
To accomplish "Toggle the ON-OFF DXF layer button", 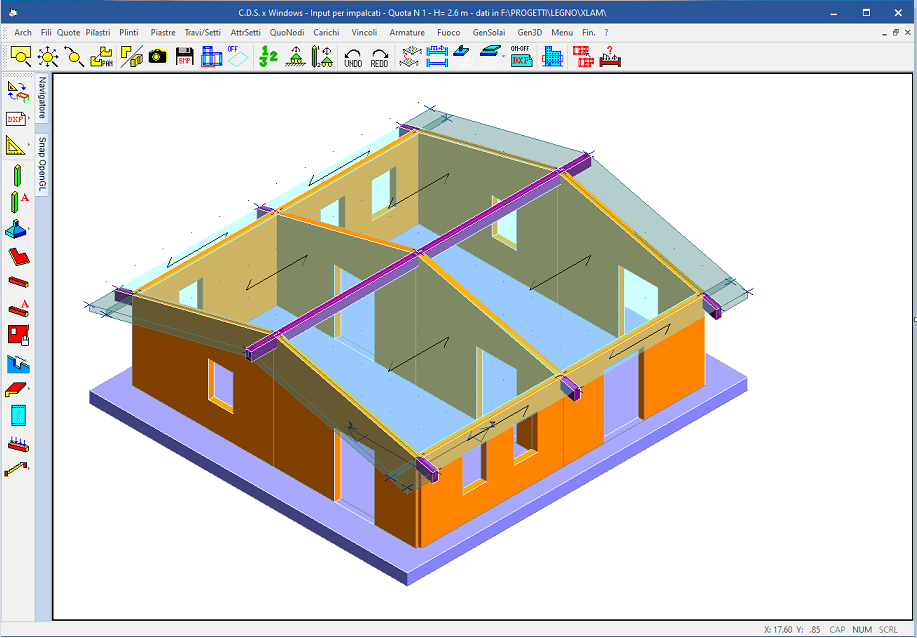I will 521,56.
